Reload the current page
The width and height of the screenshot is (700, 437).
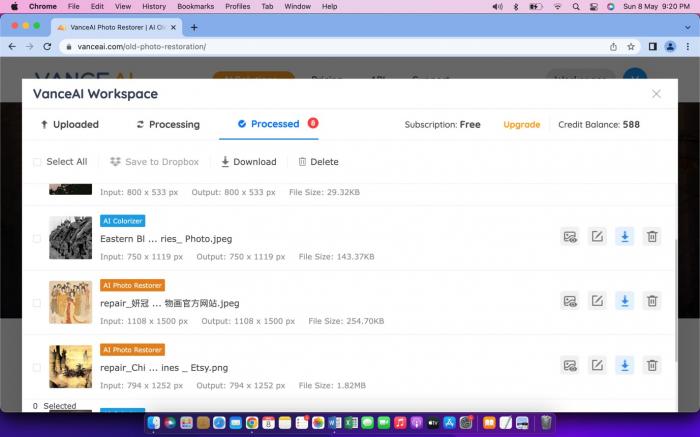click(47, 46)
